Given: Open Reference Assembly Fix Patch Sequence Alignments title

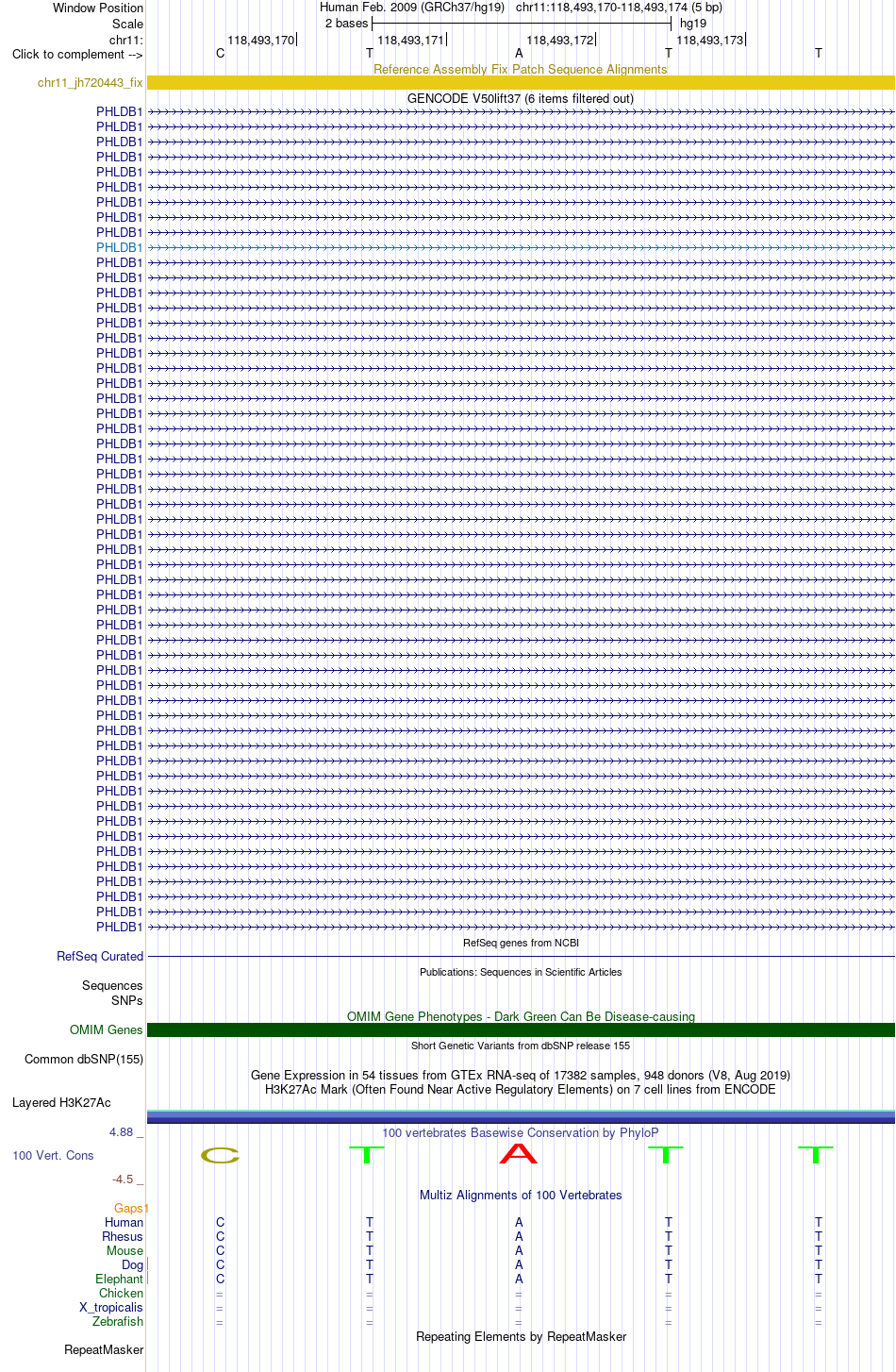Looking at the screenshot, I should [521, 69].
